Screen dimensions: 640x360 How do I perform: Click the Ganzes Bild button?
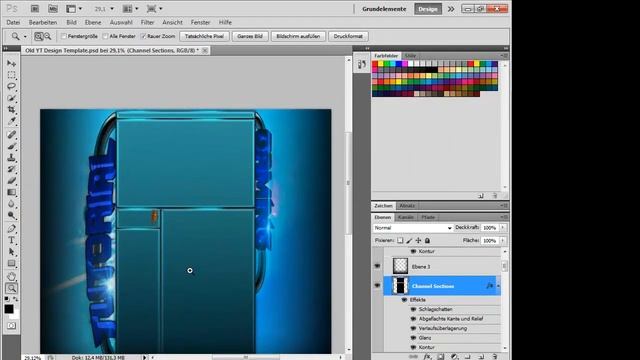[250, 36]
